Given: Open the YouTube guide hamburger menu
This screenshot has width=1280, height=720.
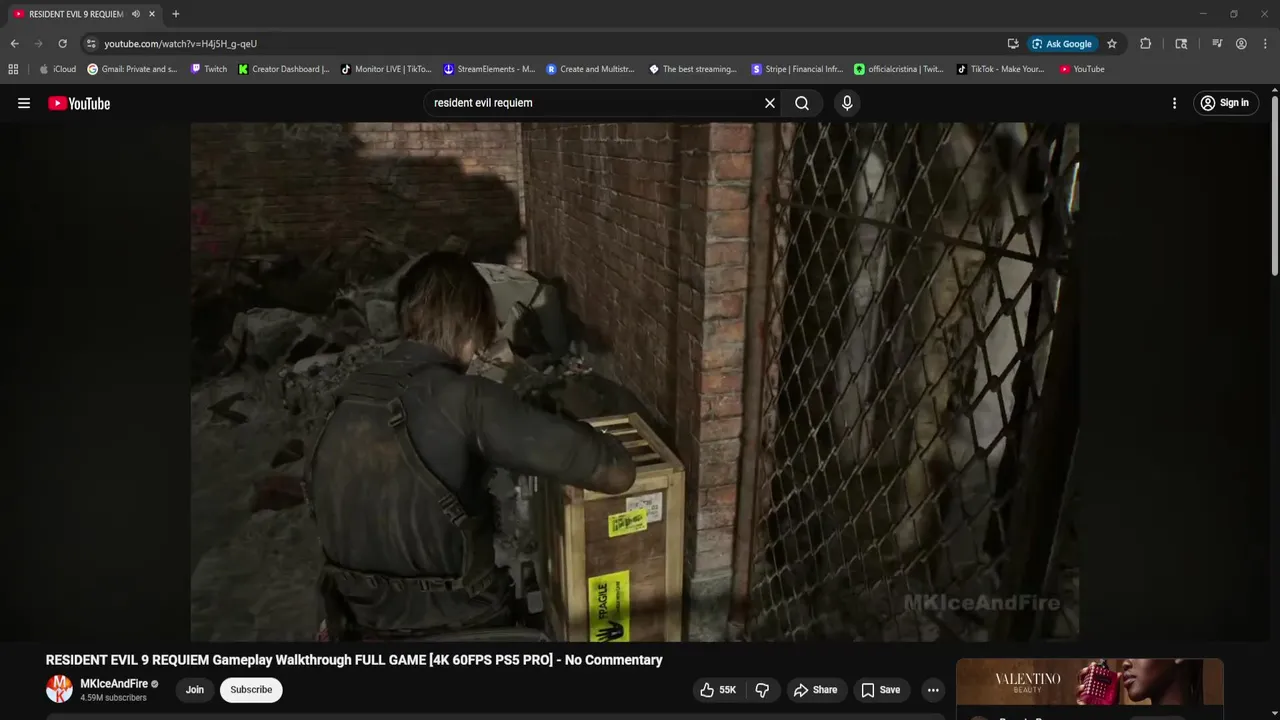Looking at the screenshot, I should pos(24,103).
